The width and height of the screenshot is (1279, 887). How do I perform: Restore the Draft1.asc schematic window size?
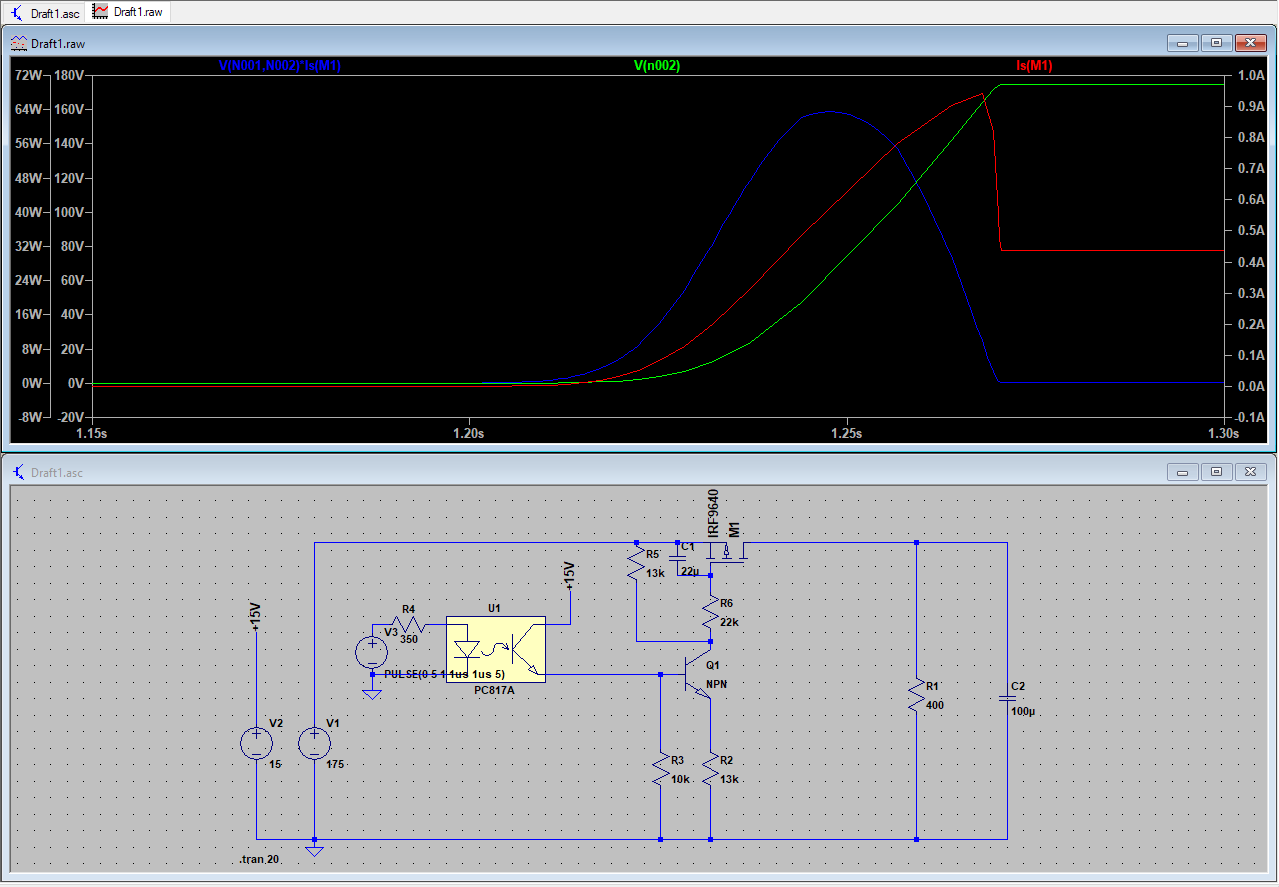click(x=1216, y=472)
